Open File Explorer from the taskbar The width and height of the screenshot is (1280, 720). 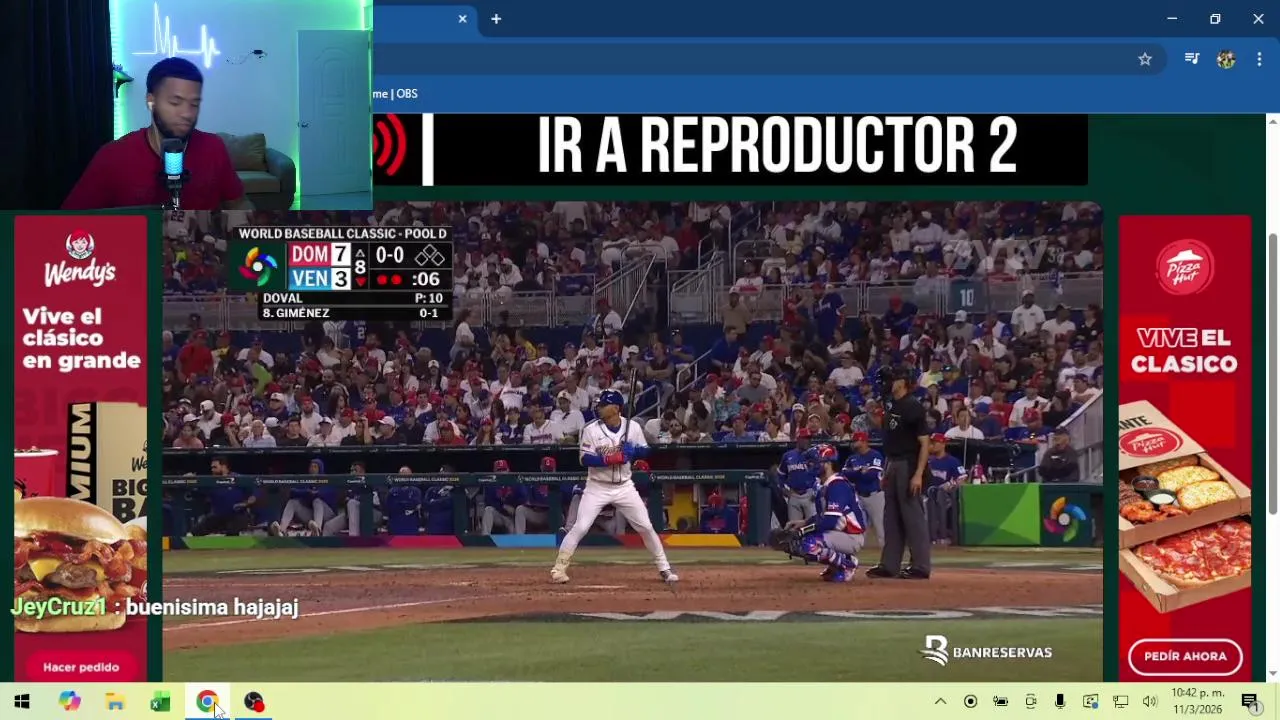(x=115, y=702)
